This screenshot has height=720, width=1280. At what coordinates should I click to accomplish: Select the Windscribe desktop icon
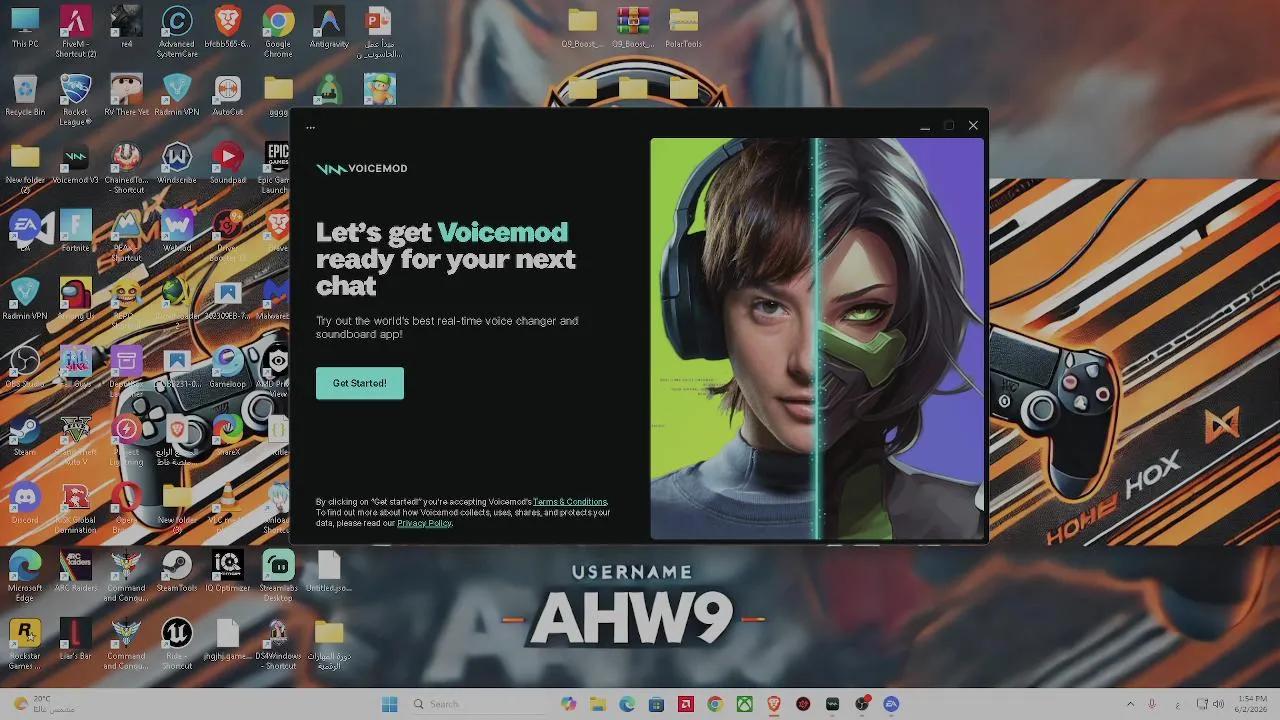[177, 164]
